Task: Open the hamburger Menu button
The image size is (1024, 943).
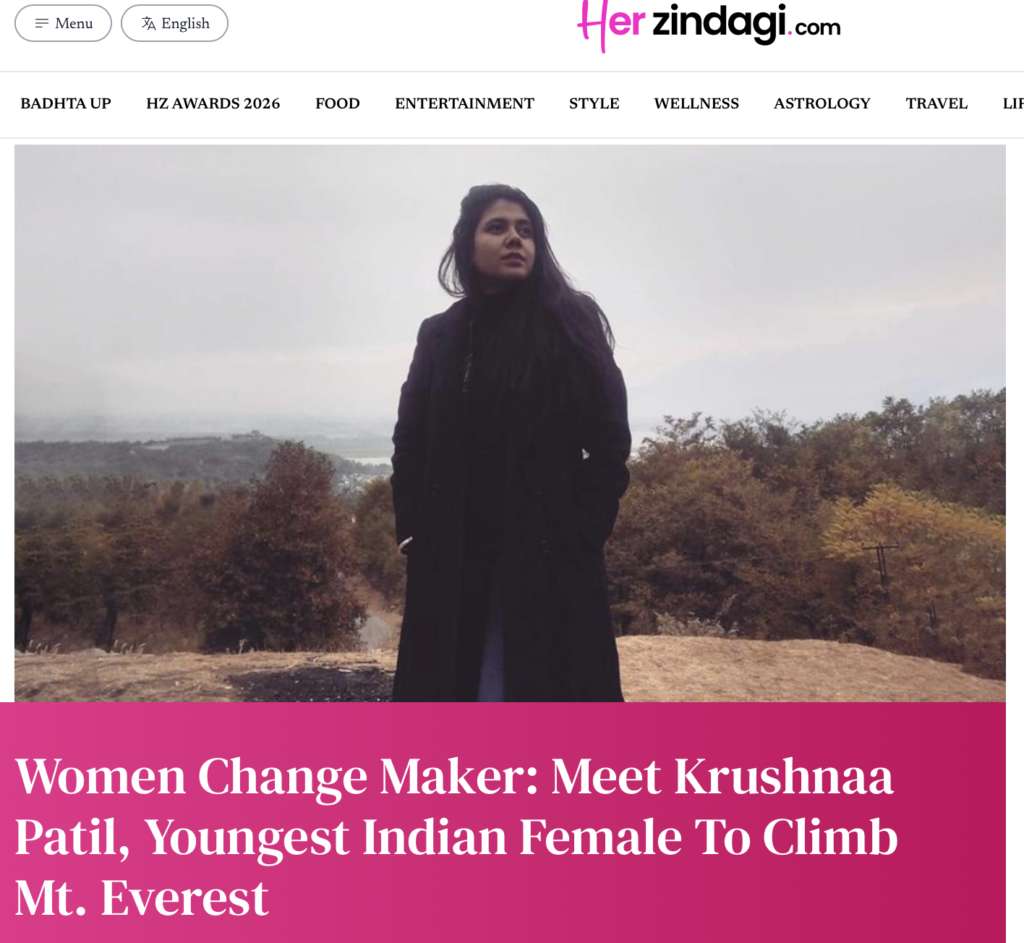Action: (63, 24)
